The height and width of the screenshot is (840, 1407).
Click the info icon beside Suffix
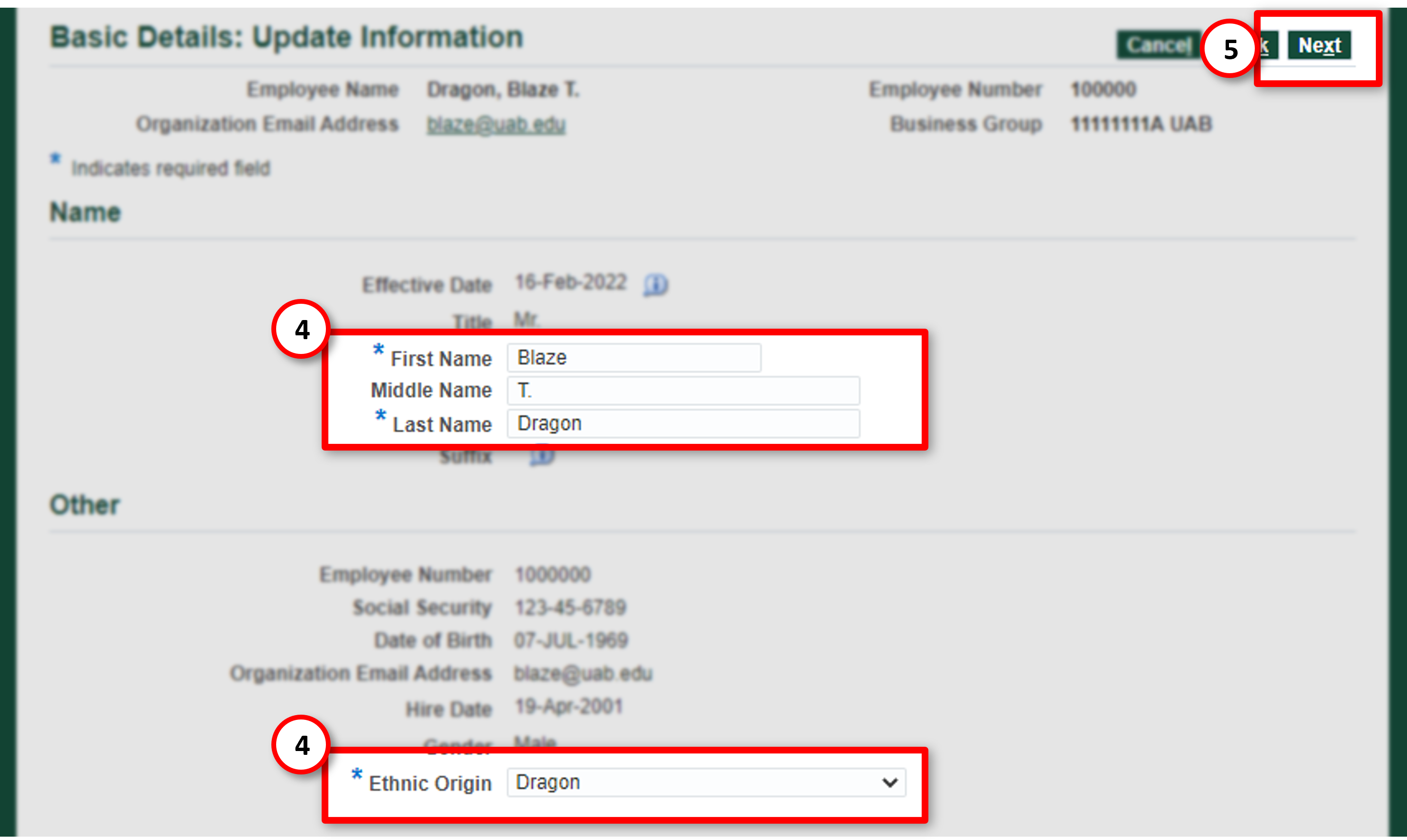pyautogui.click(x=541, y=456)
